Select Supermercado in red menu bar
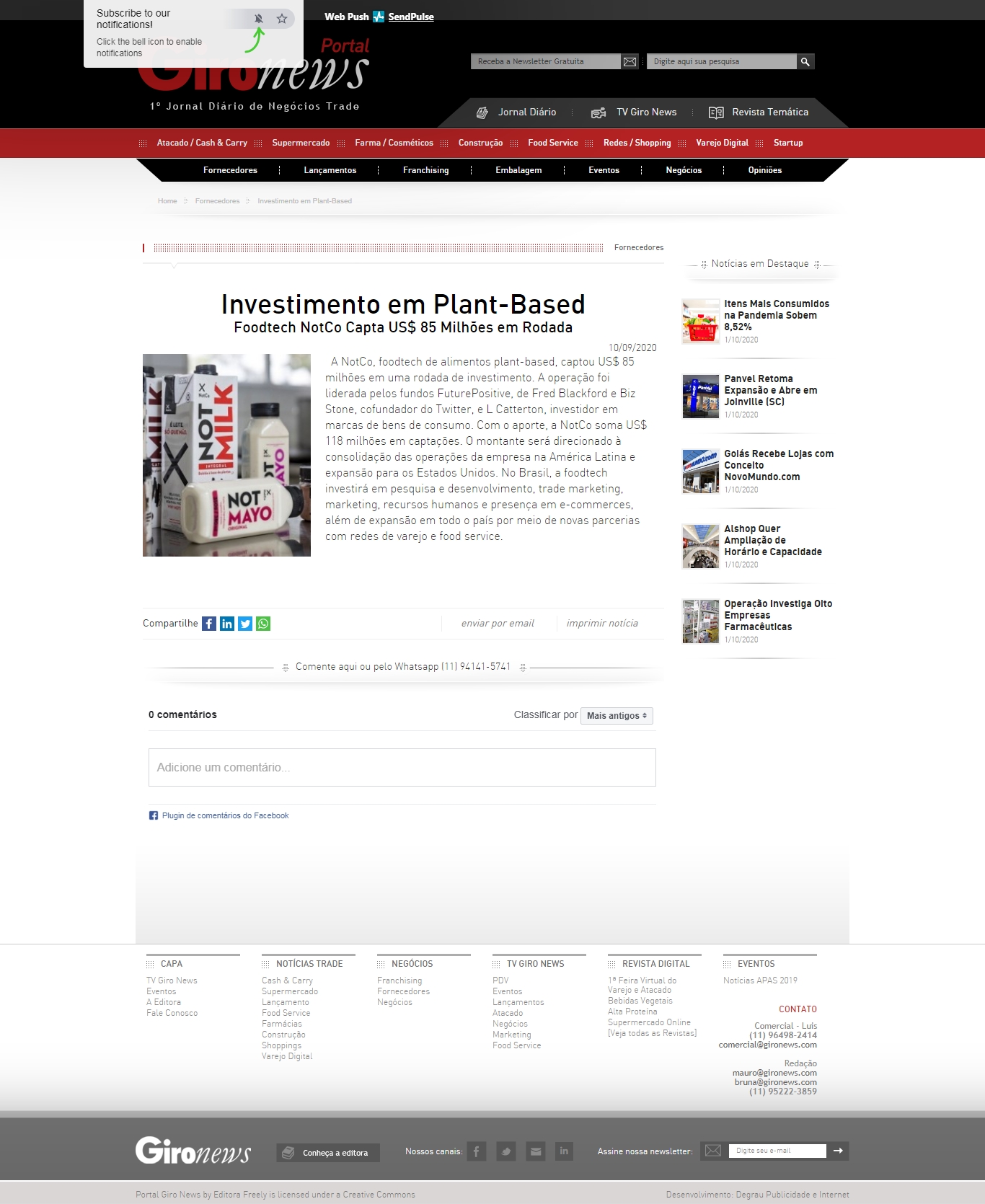The height and width of the screenshot is (1204, 985). [x=301, y=143]
